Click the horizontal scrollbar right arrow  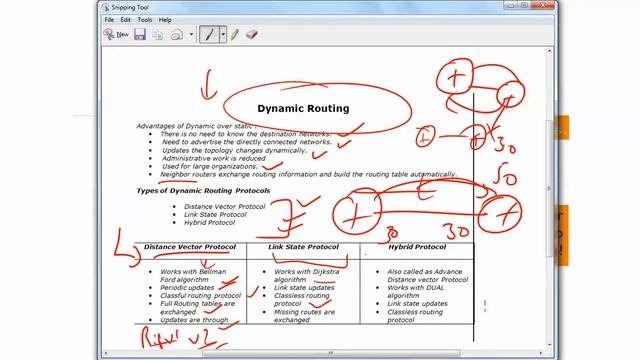tap(541, 353)
